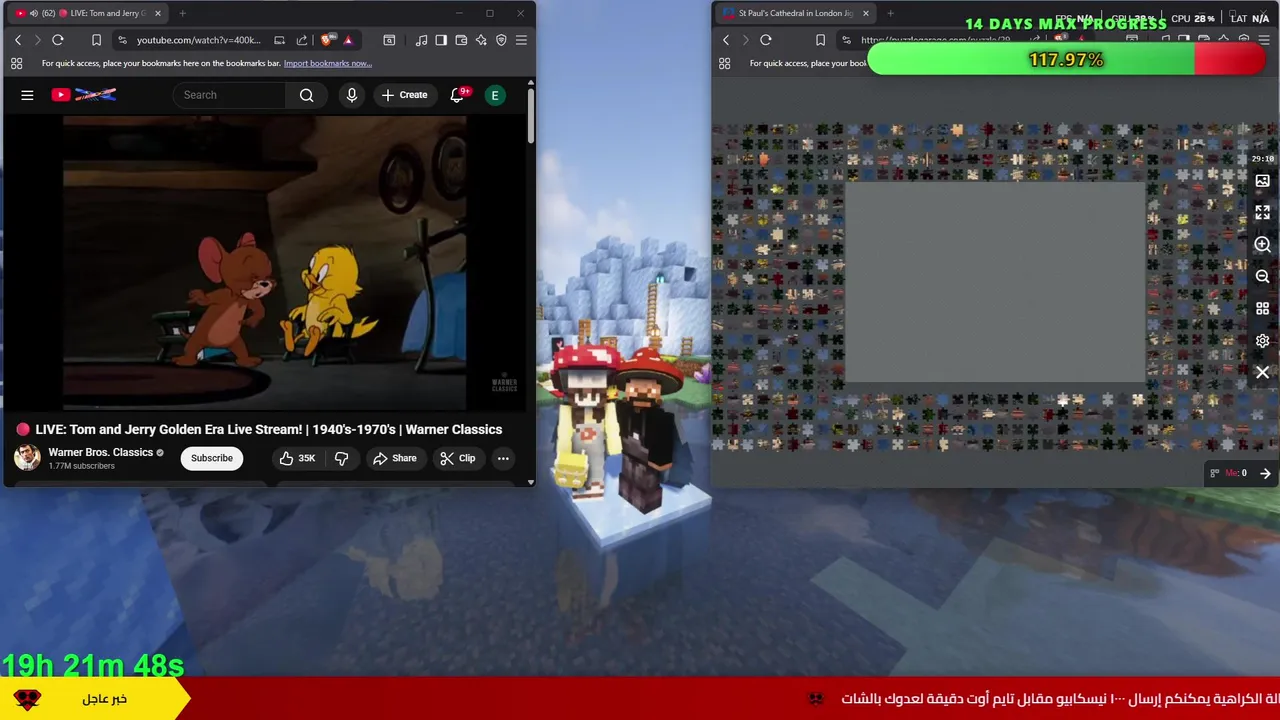The height and width of the screenshot is (720, 1280).
Task: Open a new tab in YouTube window
Action: (182, 13)
